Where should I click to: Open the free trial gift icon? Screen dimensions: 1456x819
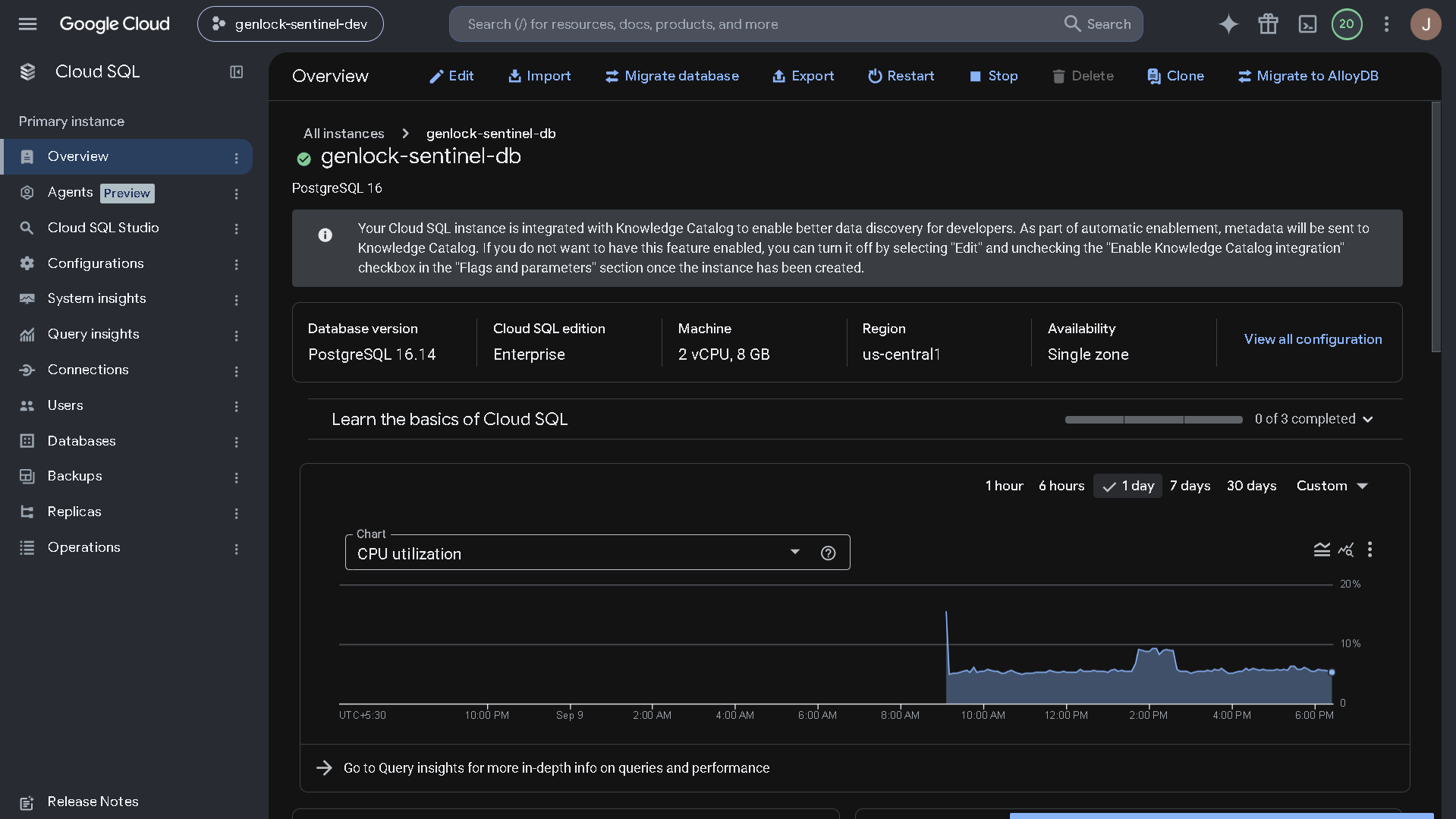click(1268, 24)
